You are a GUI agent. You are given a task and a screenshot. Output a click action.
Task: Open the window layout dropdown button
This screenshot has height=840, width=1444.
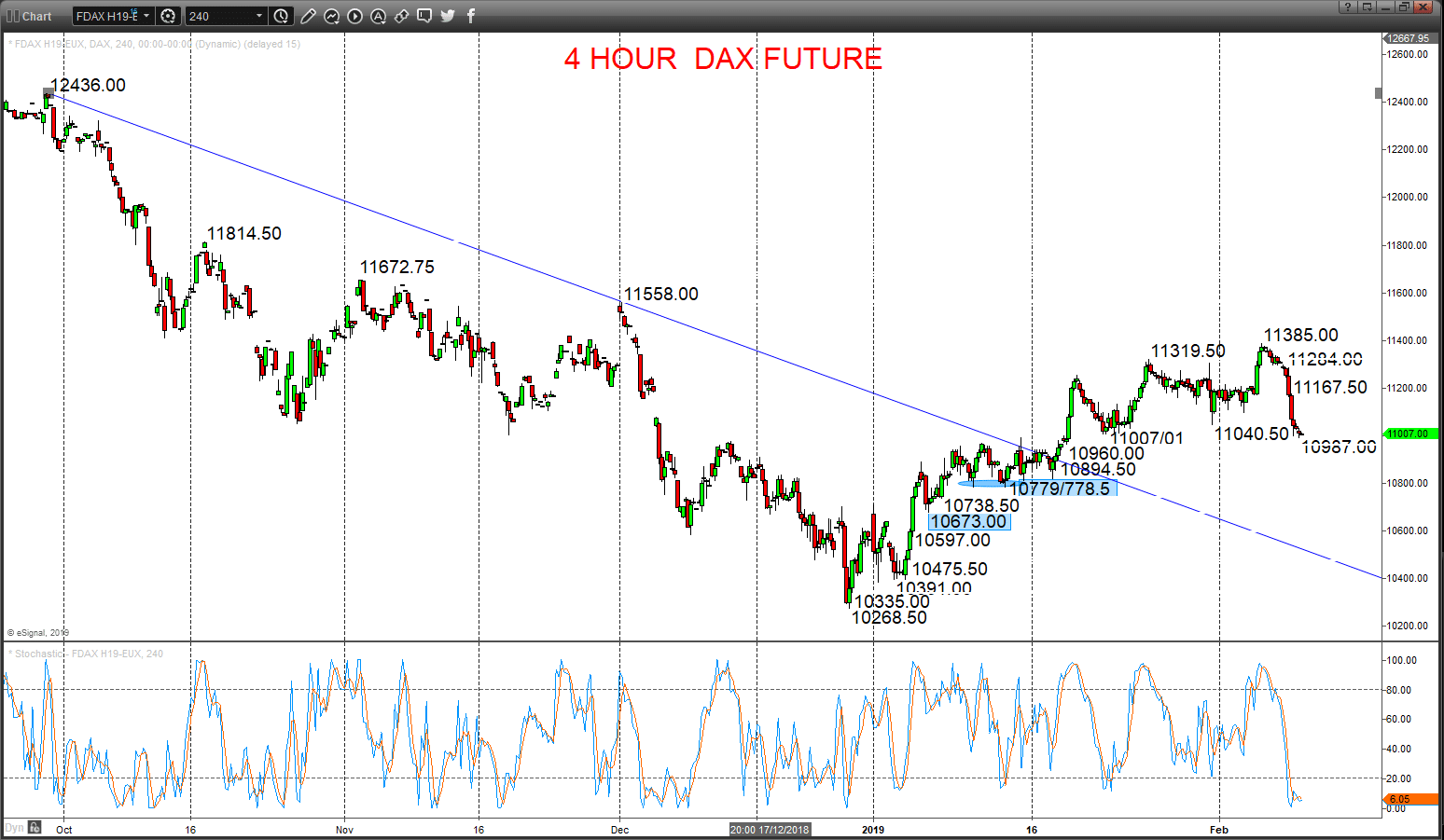1368,7
